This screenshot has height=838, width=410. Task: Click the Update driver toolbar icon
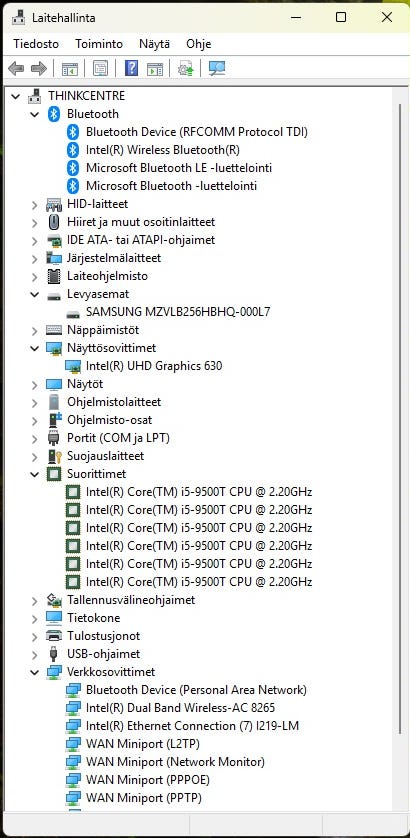185,68
